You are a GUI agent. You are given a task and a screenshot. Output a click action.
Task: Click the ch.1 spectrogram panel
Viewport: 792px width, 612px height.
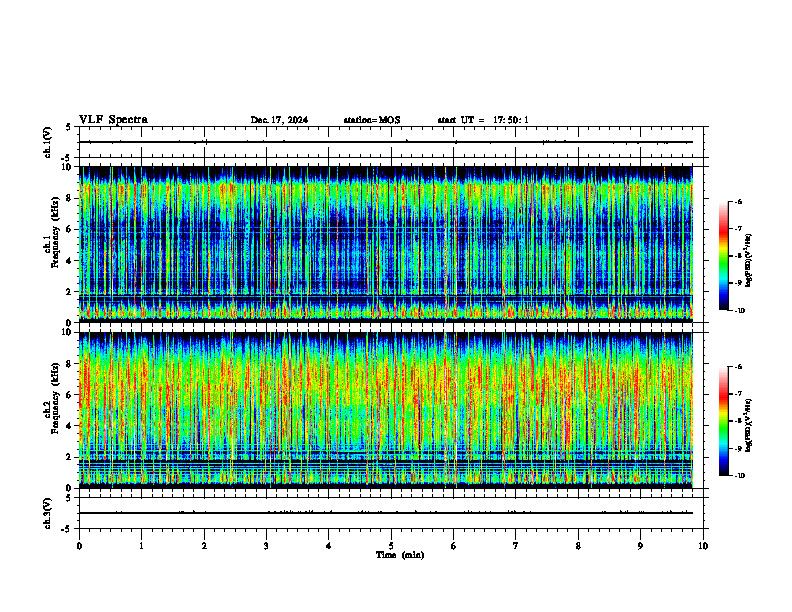(386, 244)
